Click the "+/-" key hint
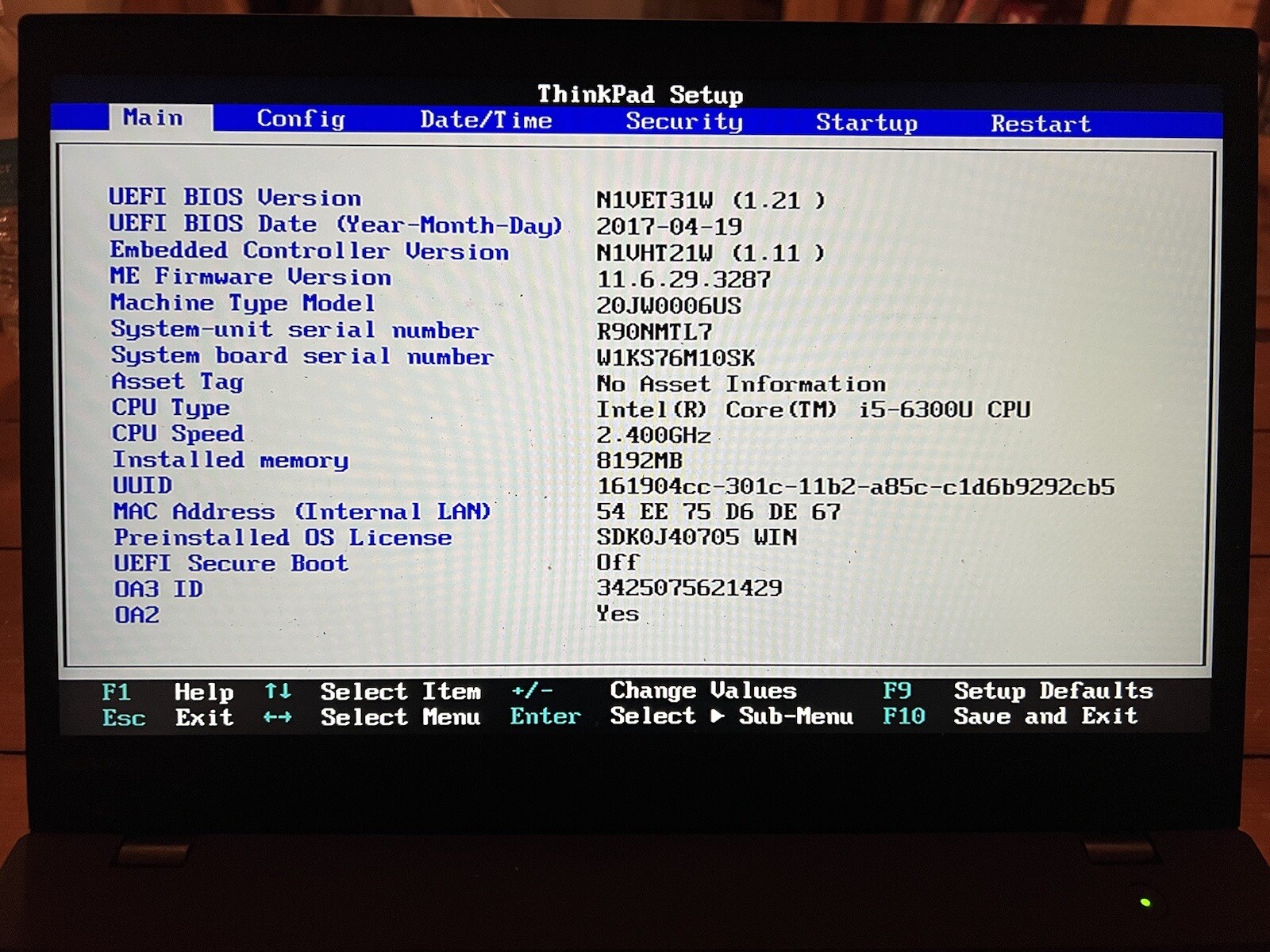This screenshot has height=952, width=1270. tap(532, 691)
